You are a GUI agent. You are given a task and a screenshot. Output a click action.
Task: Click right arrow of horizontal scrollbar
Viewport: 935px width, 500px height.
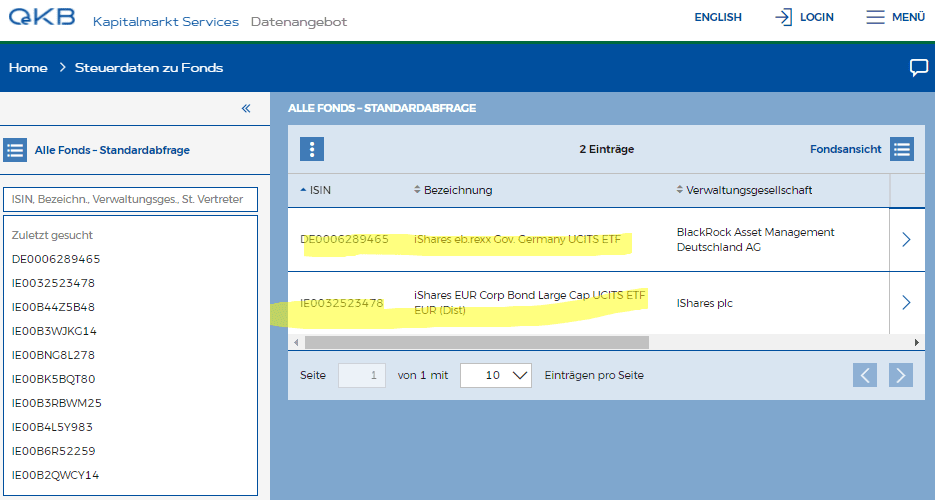(x=917, y=342)
